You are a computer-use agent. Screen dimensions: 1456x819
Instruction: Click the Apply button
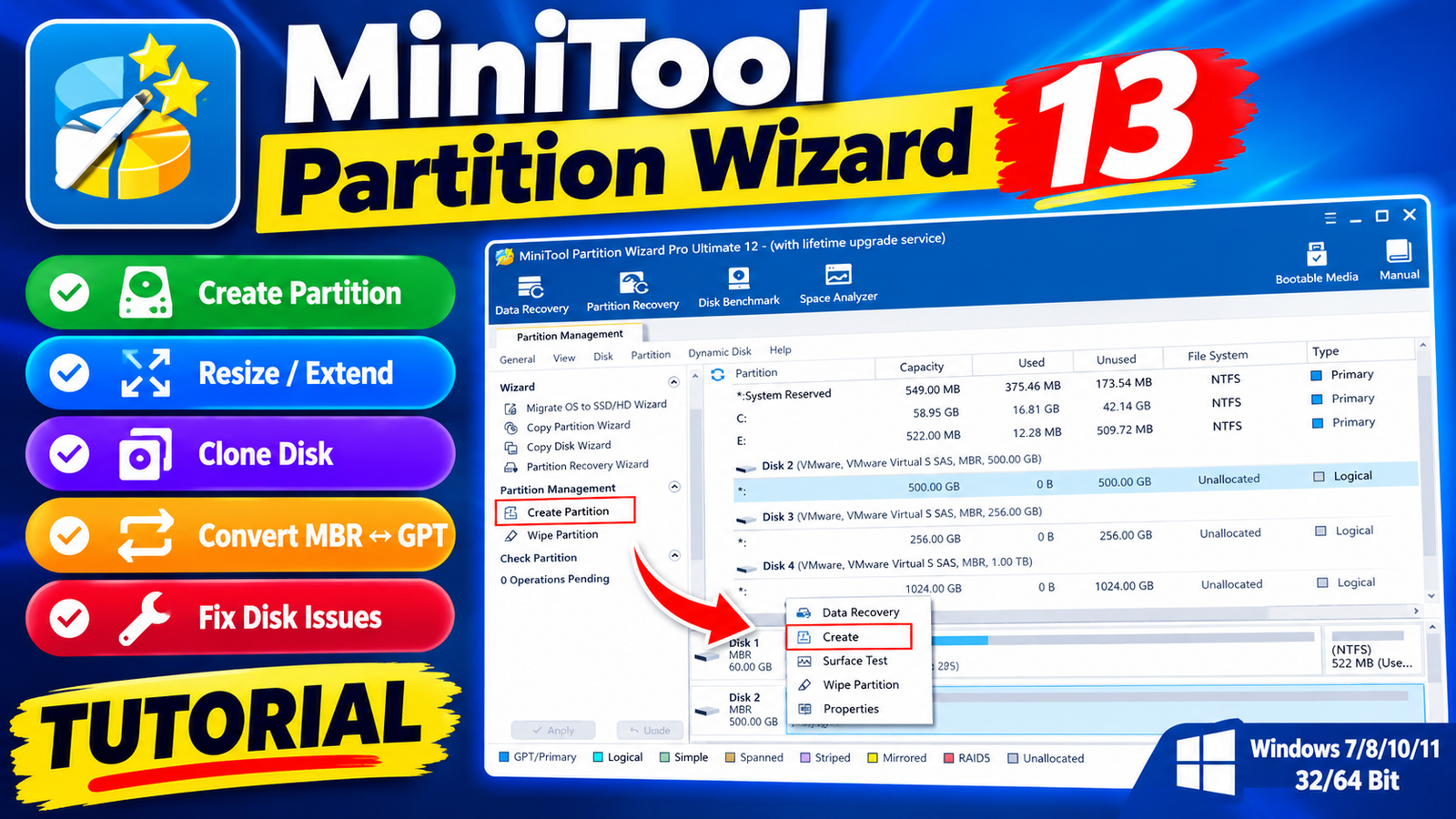(x=553, y=730)
